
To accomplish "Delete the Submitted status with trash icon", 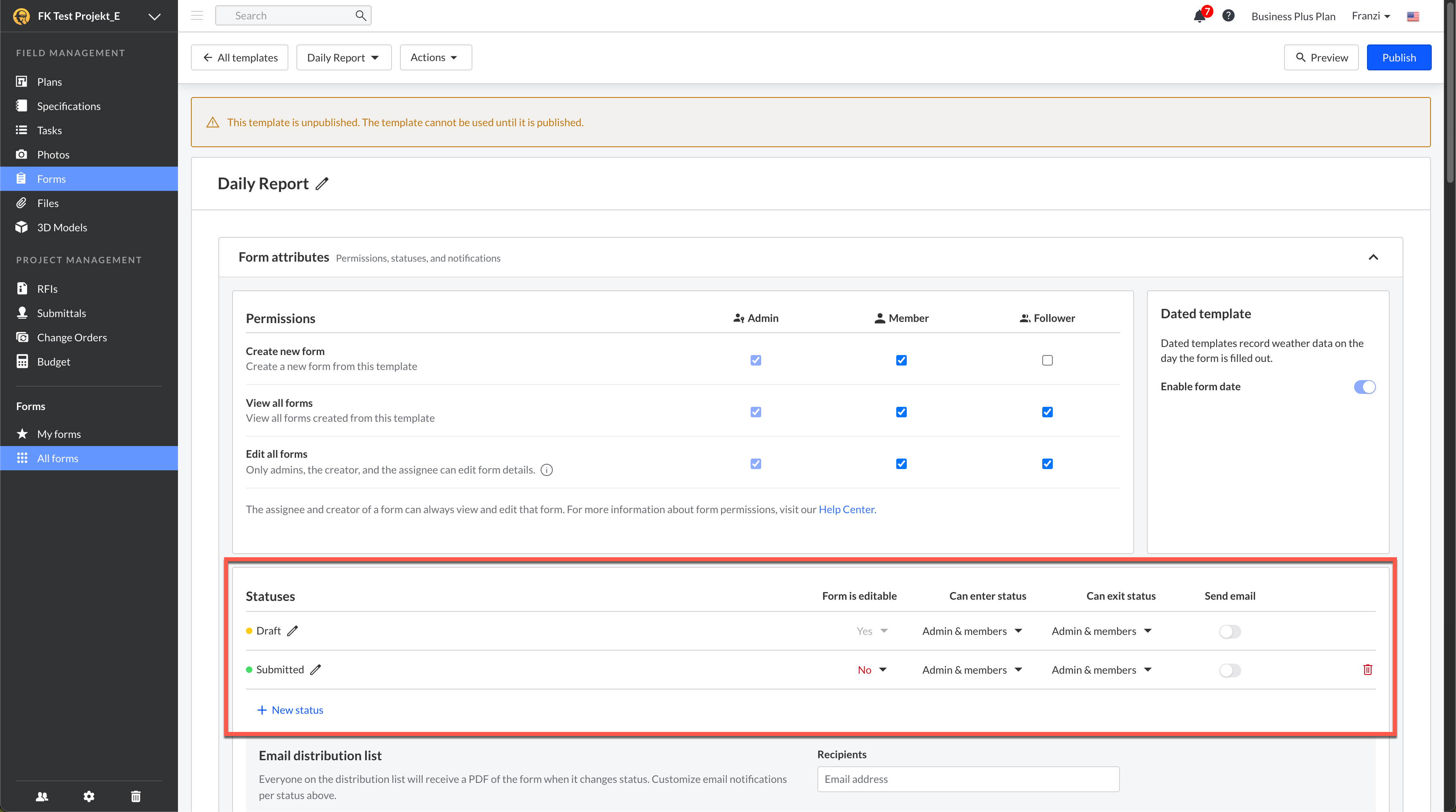I will [1367, 670].
